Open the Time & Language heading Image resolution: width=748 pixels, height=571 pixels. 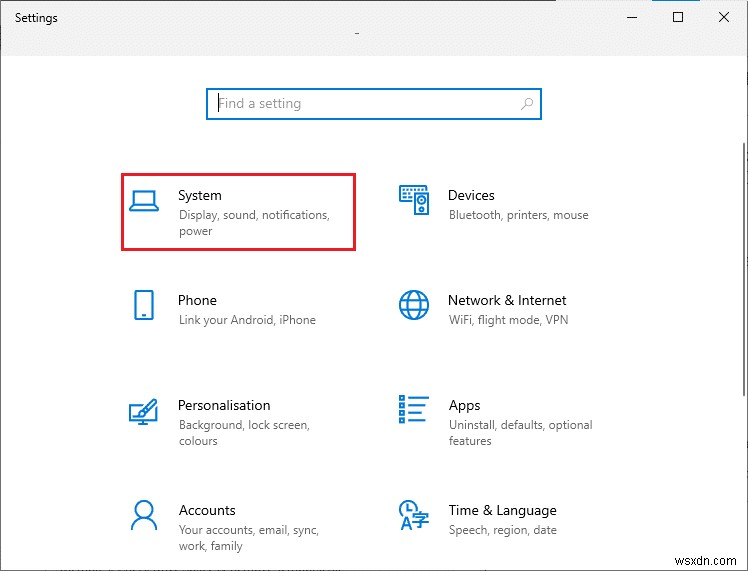click(503, 510)
